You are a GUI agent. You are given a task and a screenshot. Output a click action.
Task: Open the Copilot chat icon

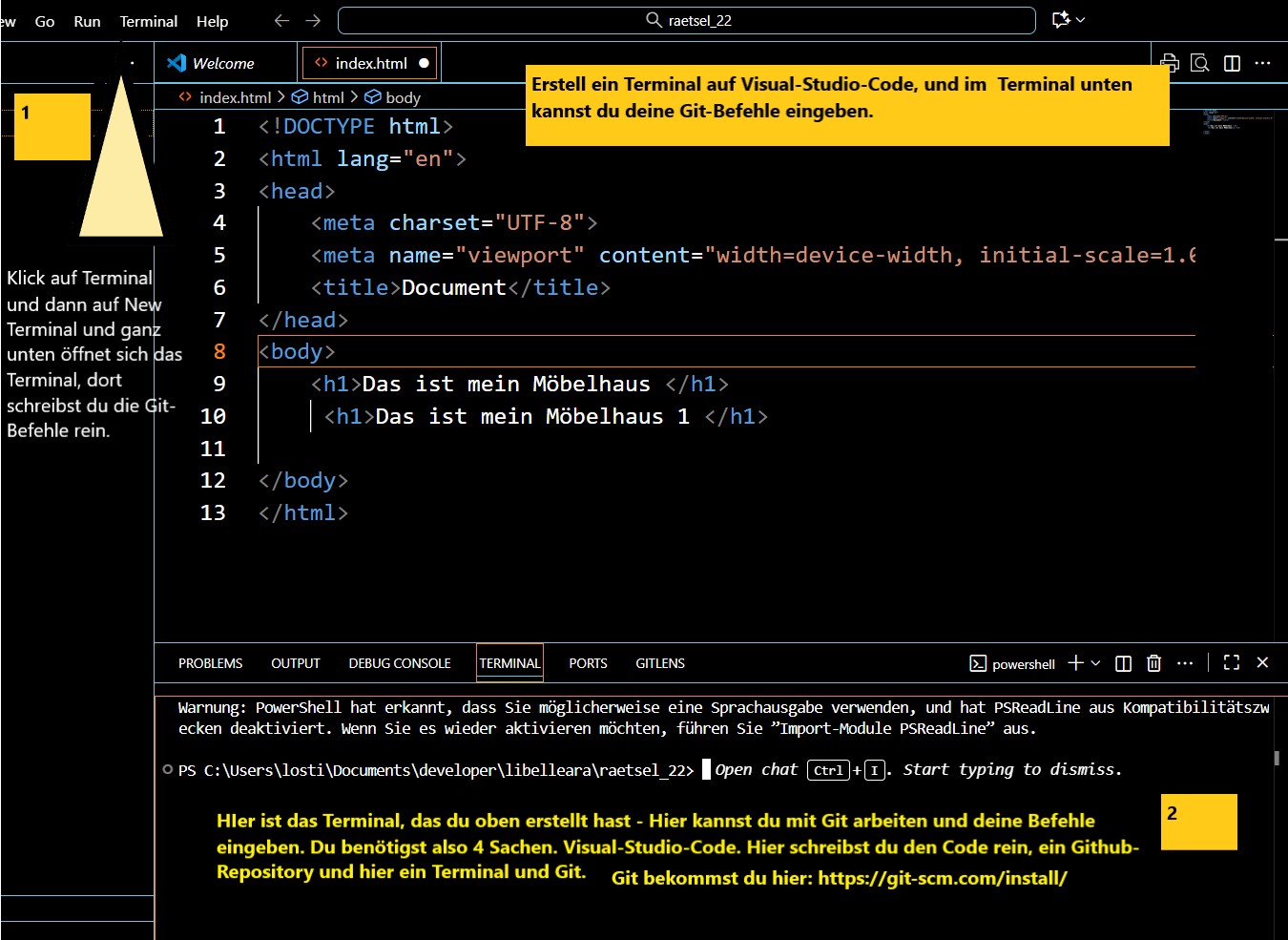pyautogui.click(x=1060, y=20)
